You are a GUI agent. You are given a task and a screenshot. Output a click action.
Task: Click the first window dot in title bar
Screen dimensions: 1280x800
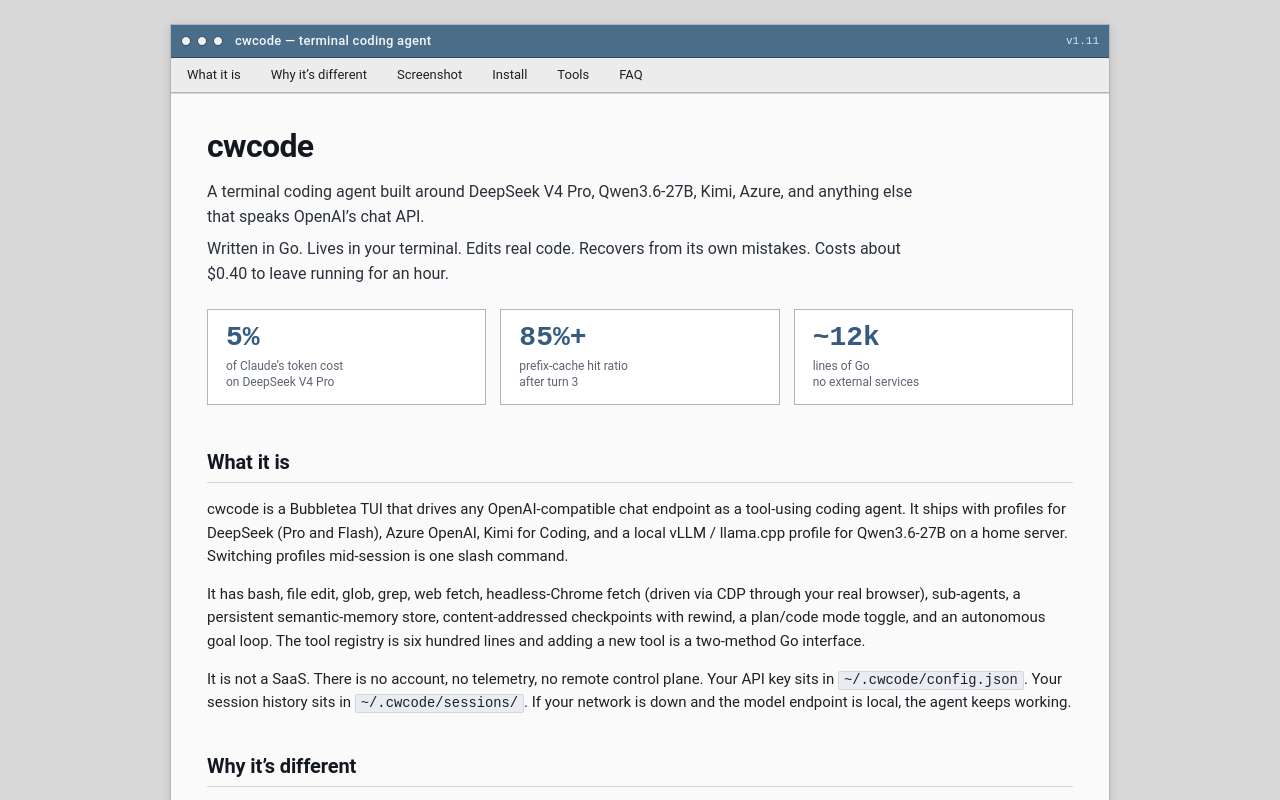(186, 41)
